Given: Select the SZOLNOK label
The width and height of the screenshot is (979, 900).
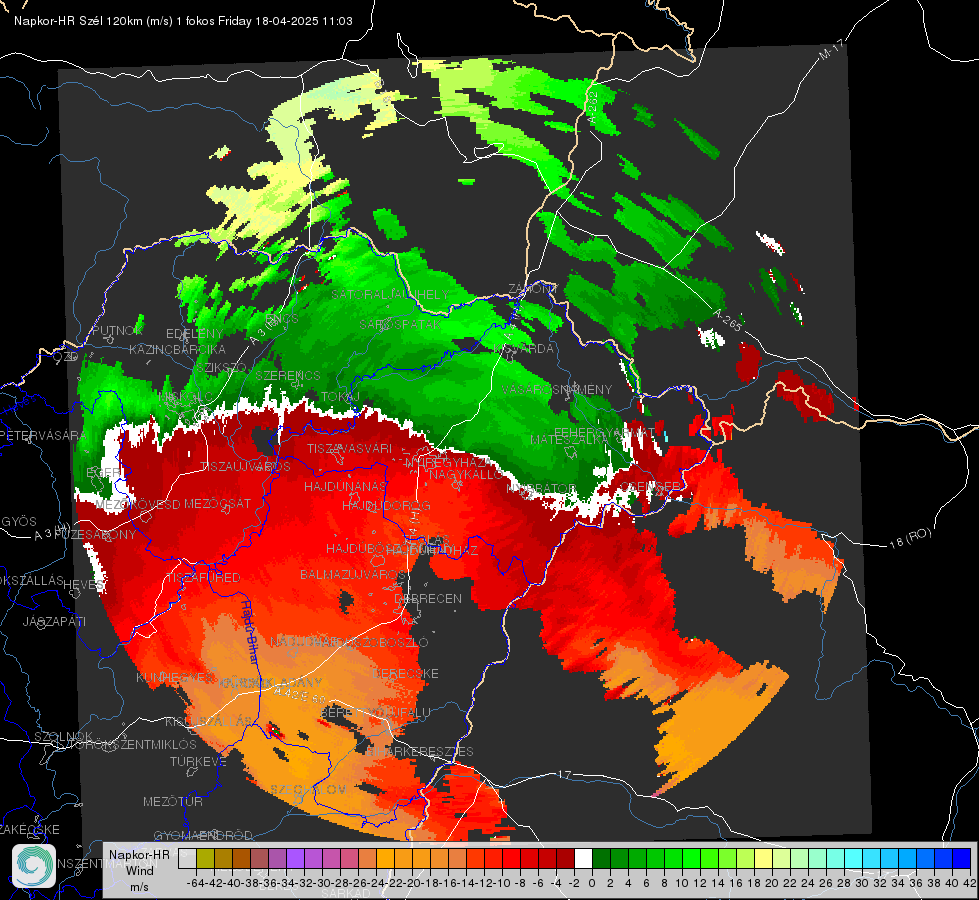Looking at the screenshot, I should pyautogui.click(x=63, y=736).
